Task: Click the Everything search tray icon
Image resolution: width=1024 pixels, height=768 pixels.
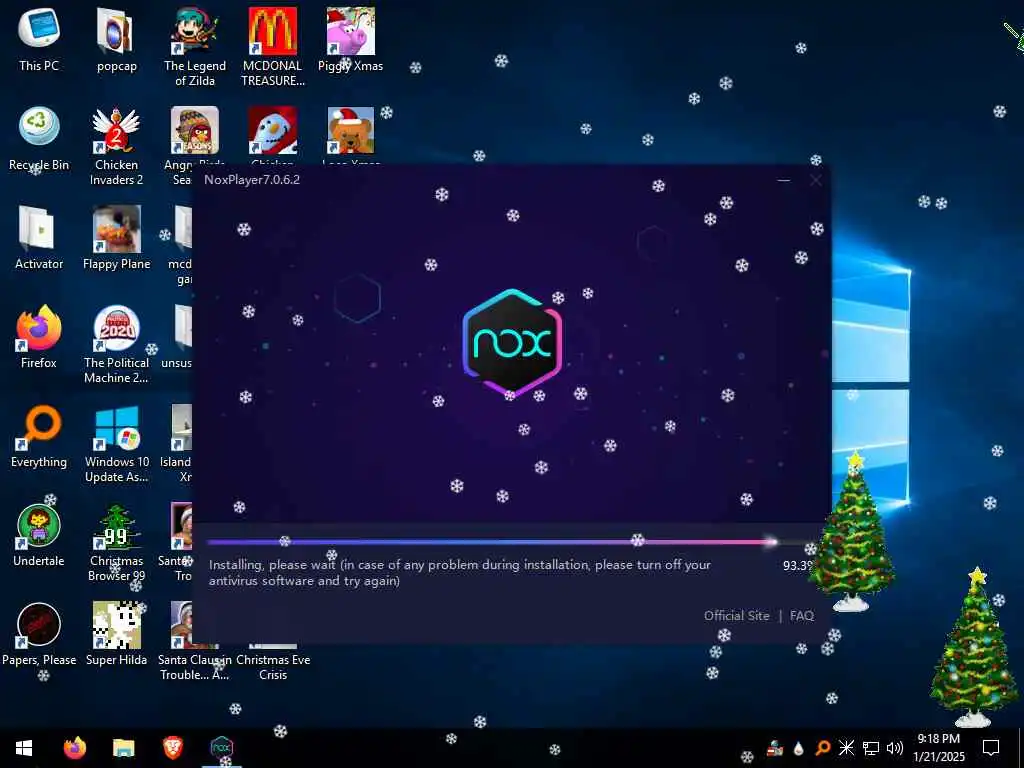Action: click(x=823, y=748)
